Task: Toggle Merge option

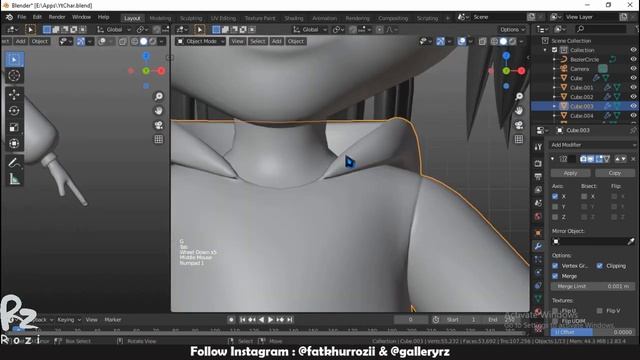Action: tap(555, 276)
